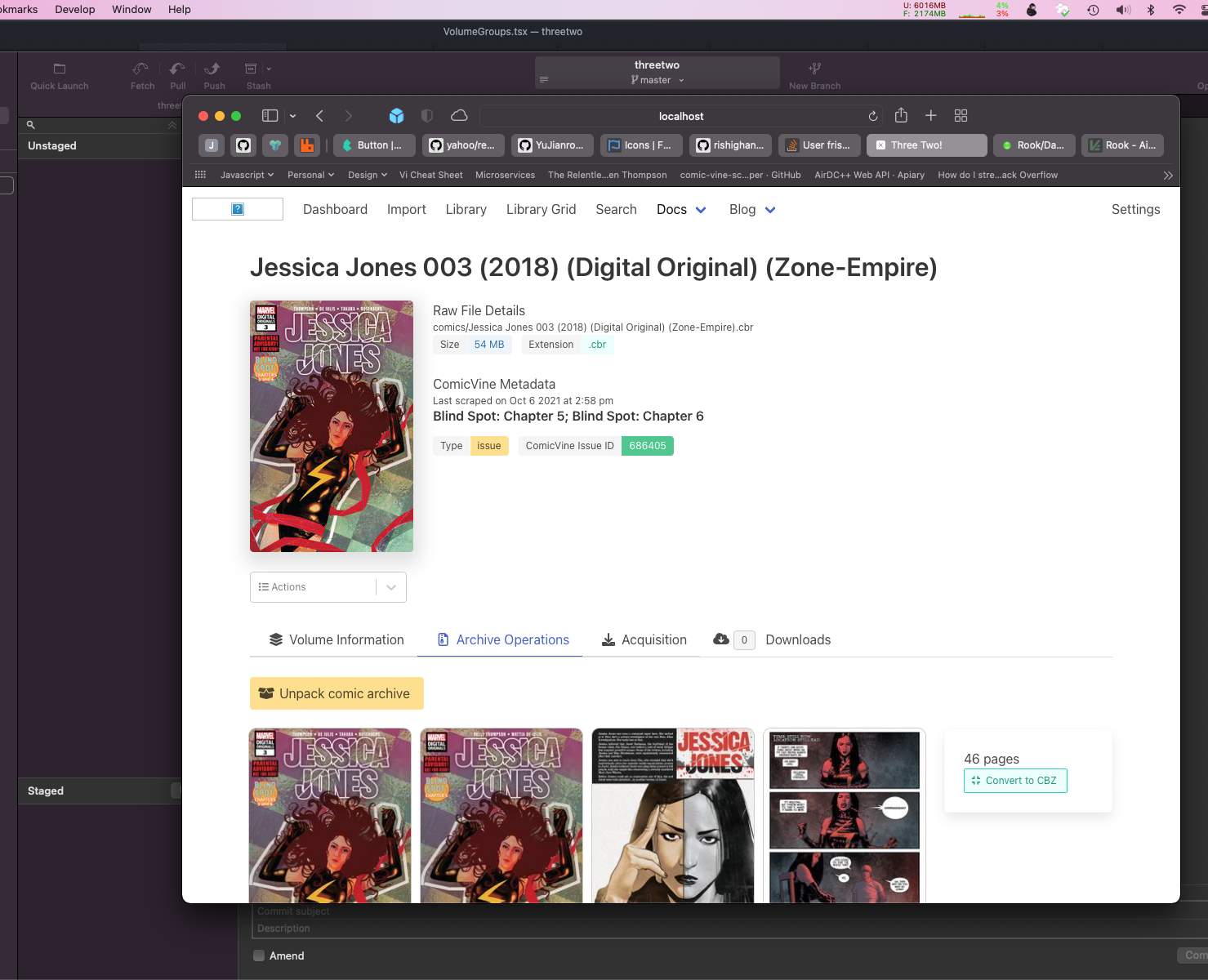Click Unpack comic archive button
This screenshot has width=1208, height=980.
tap(337, 693)
